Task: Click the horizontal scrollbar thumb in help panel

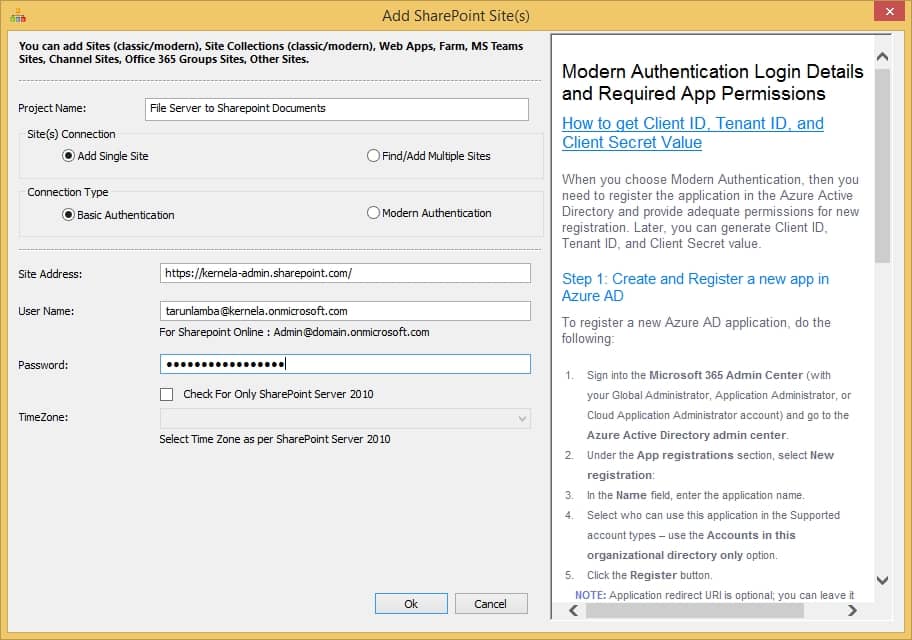Action: (x=695, y=610)
